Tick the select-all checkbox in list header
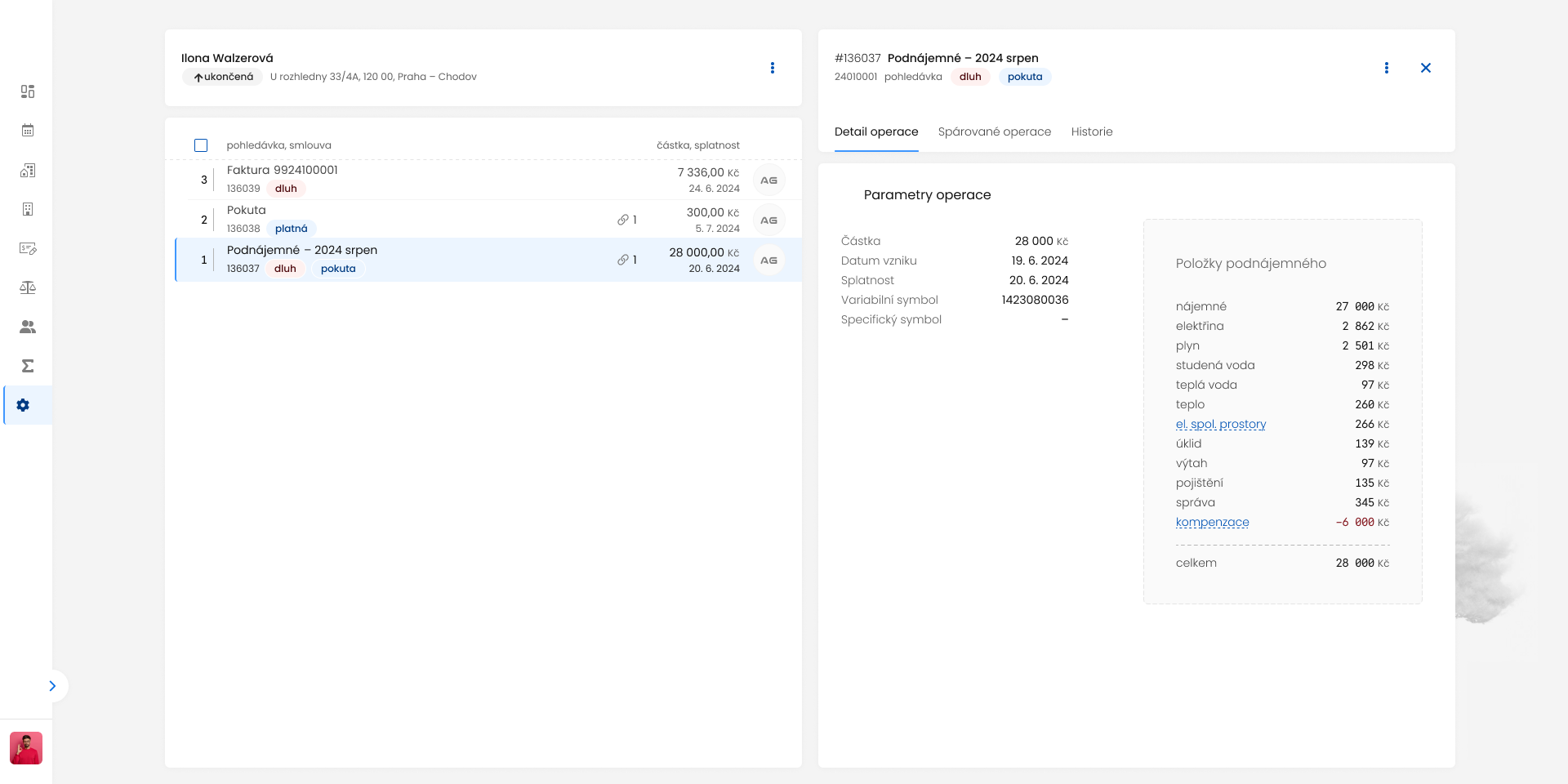The height and width of the screenshot is (784, 1568). [201, 145]
